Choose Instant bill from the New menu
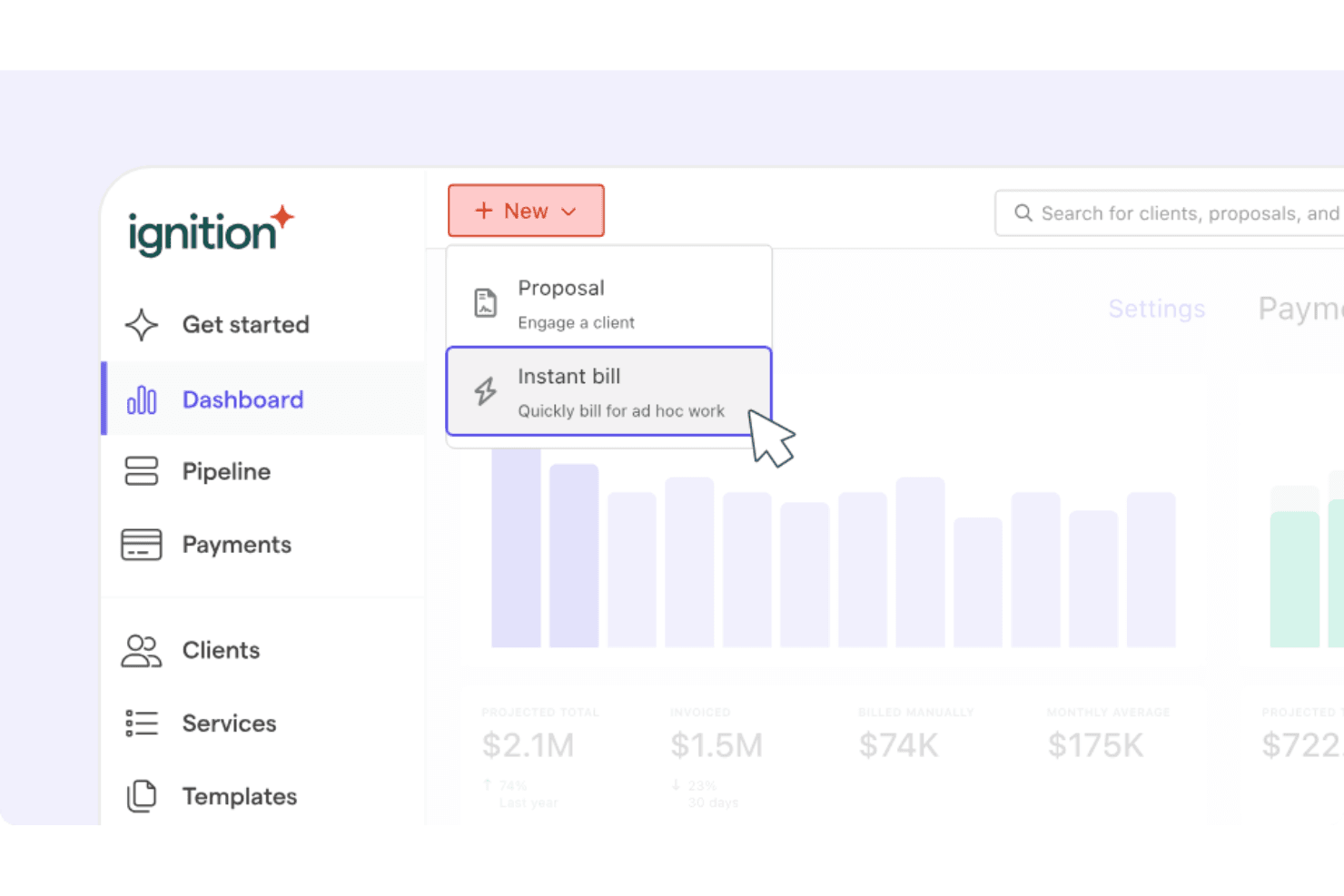 (609, 391)
